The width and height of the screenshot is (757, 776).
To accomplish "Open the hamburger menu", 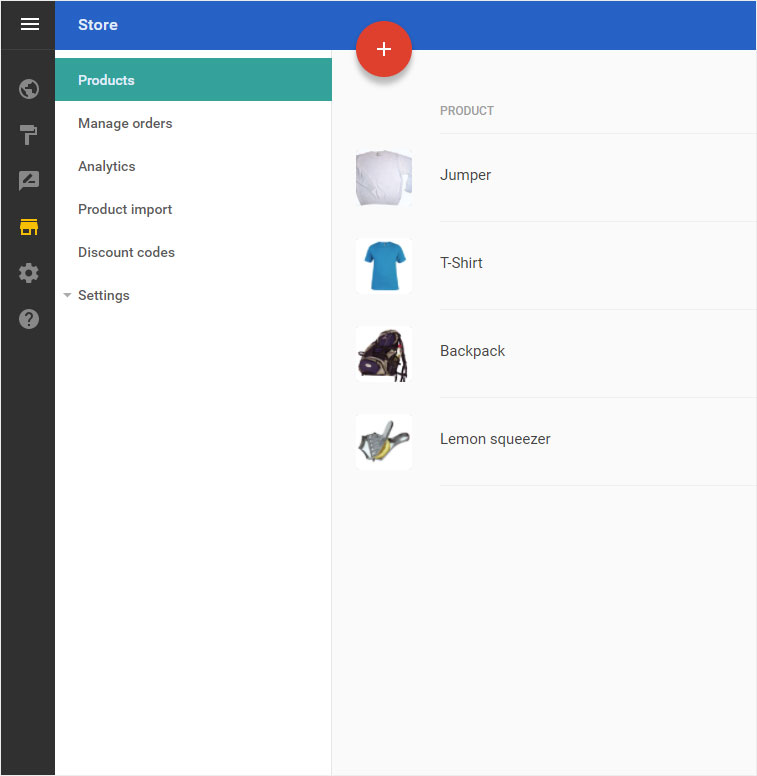I will tap(30, 24).
